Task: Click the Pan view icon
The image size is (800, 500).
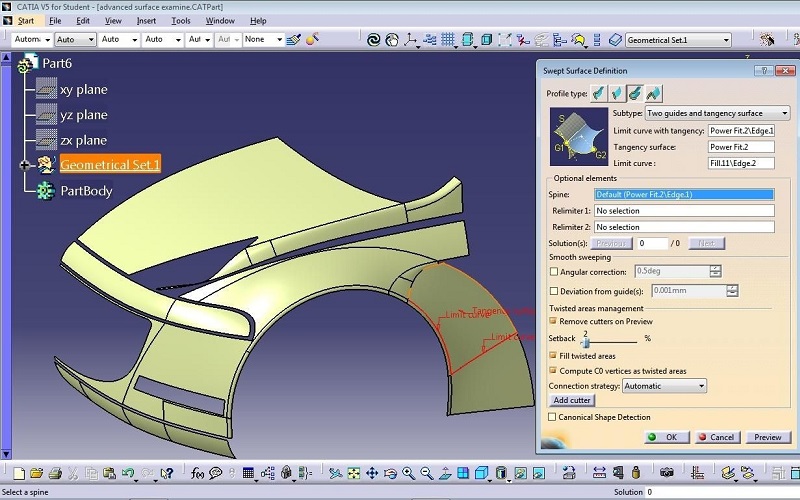Action: 372,473
